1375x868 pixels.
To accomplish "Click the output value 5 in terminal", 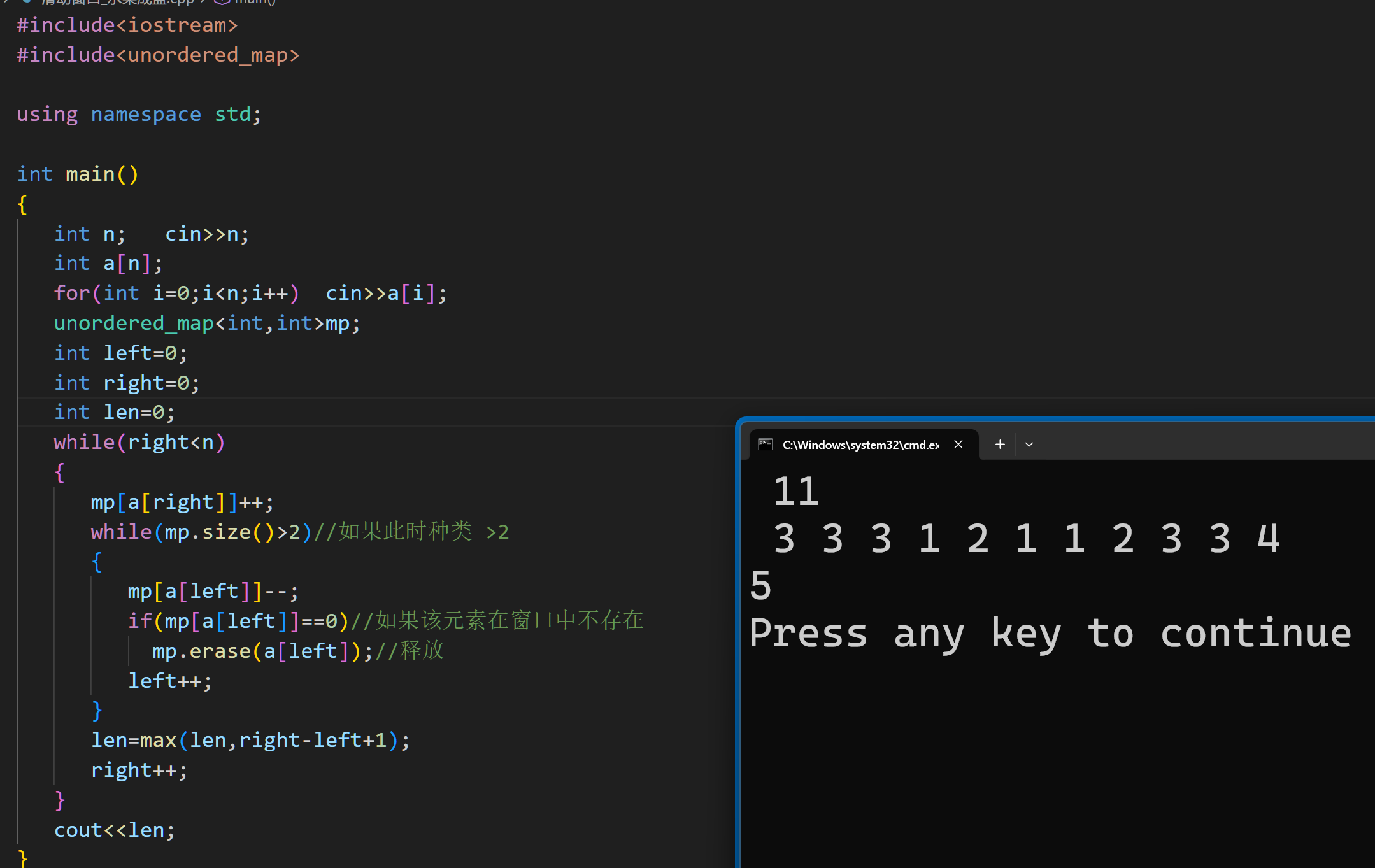I will point(760,586).
